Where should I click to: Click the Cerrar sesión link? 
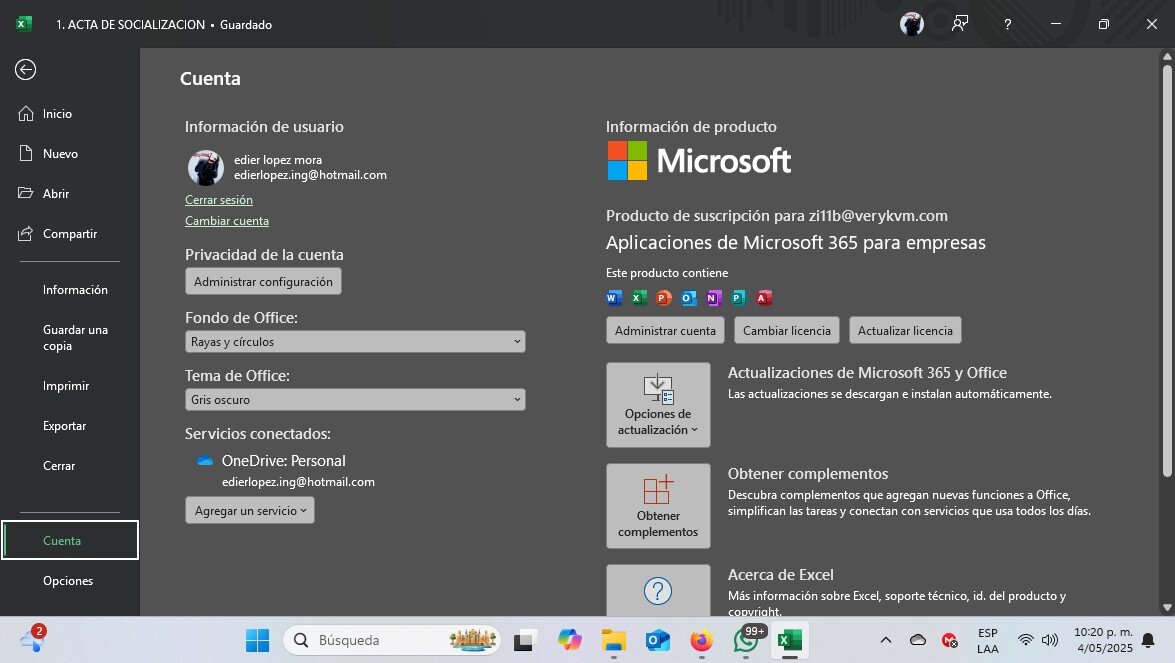pos(219,200)
